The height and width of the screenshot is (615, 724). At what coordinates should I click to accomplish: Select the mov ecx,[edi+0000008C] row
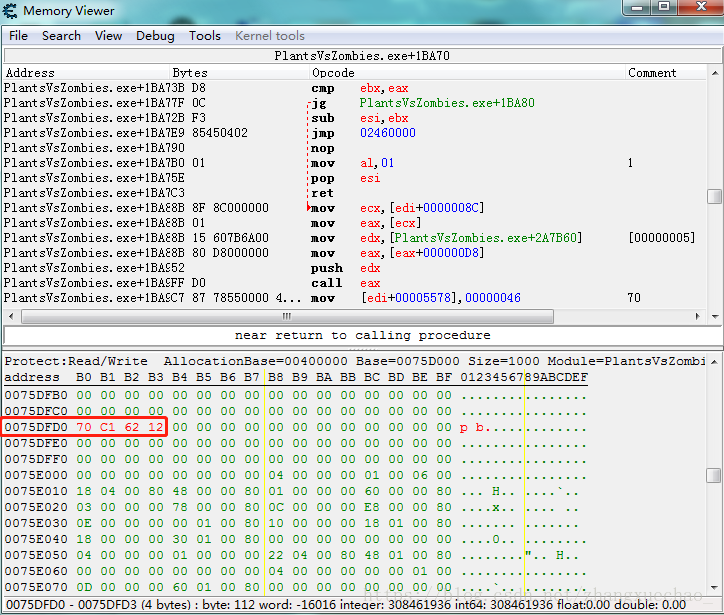click(x=355, y=208)
